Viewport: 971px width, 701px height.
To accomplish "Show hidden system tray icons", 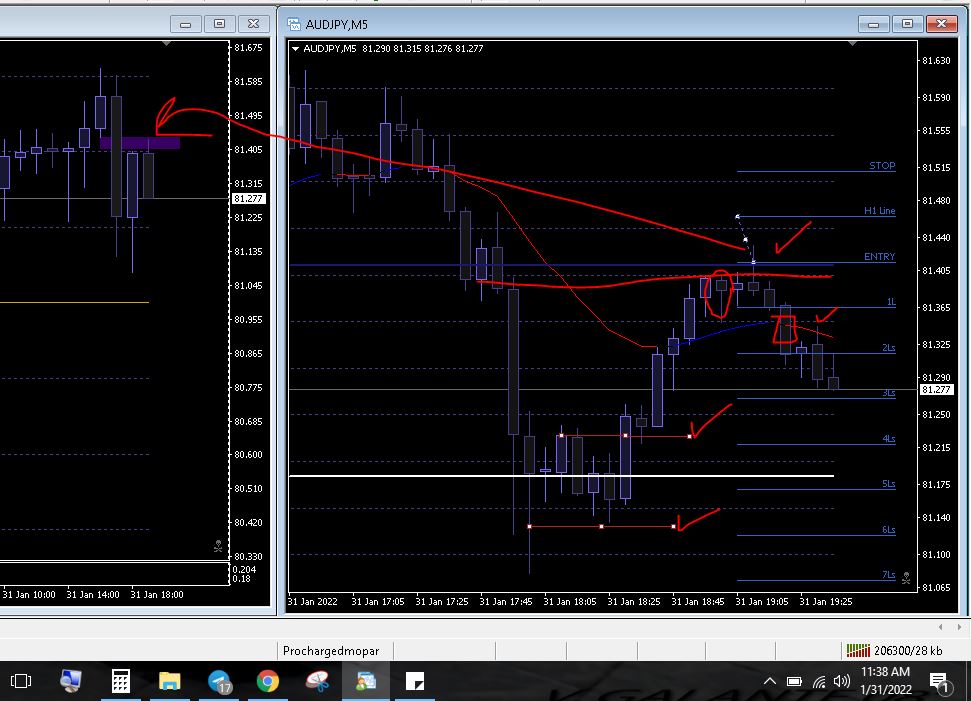I will click(770, 681).
